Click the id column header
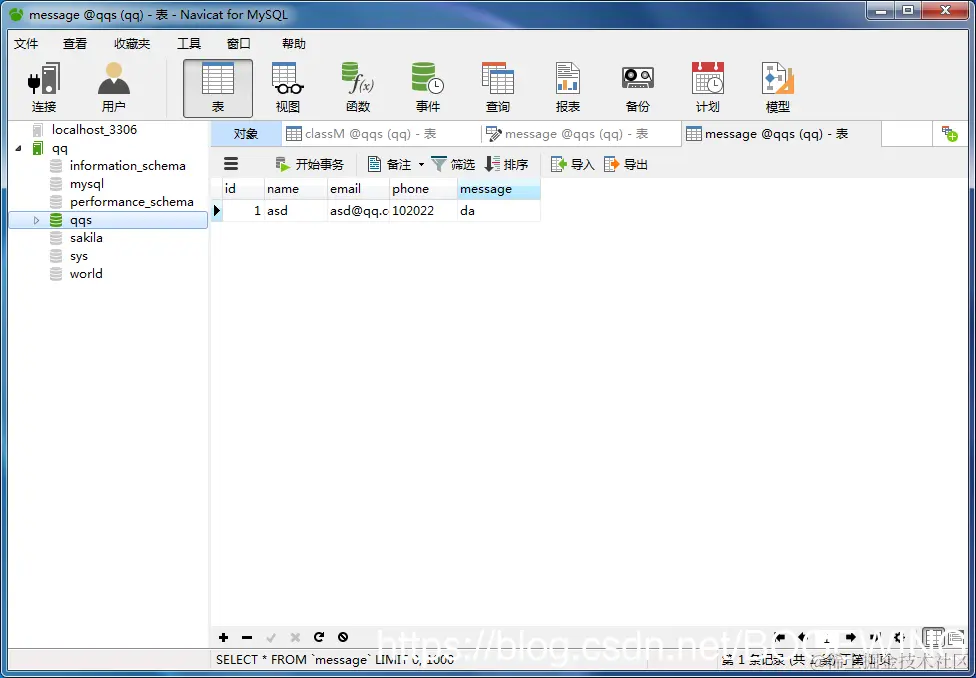The image size is (976, 678). pyautogui.click(x=243, y=189)
